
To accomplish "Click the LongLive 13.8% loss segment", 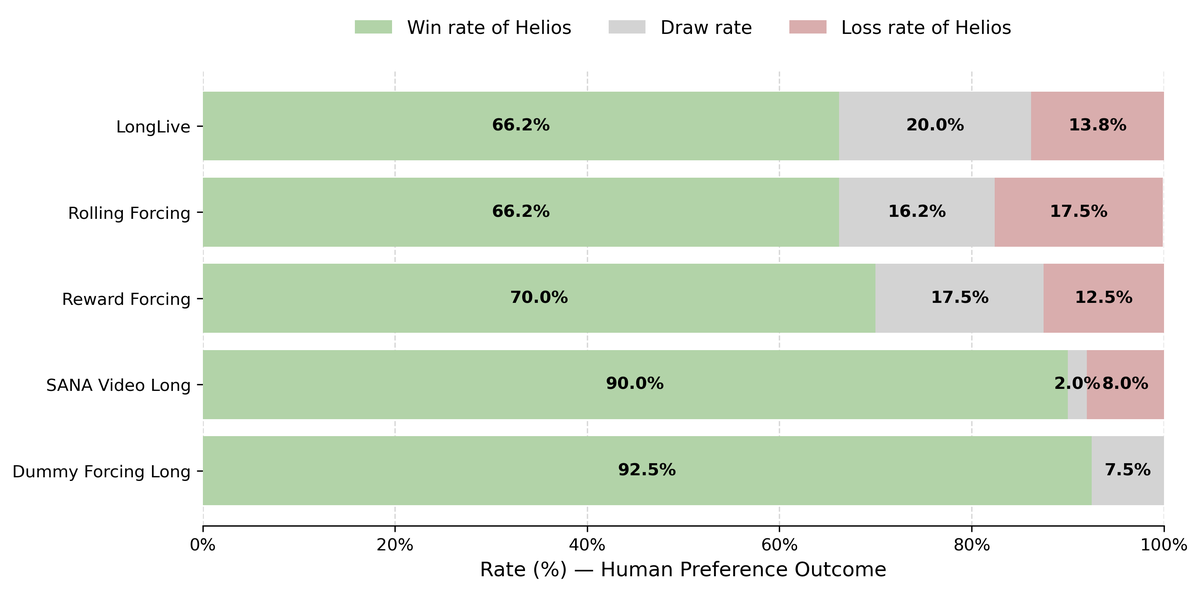I will [x=1097, y=126].
